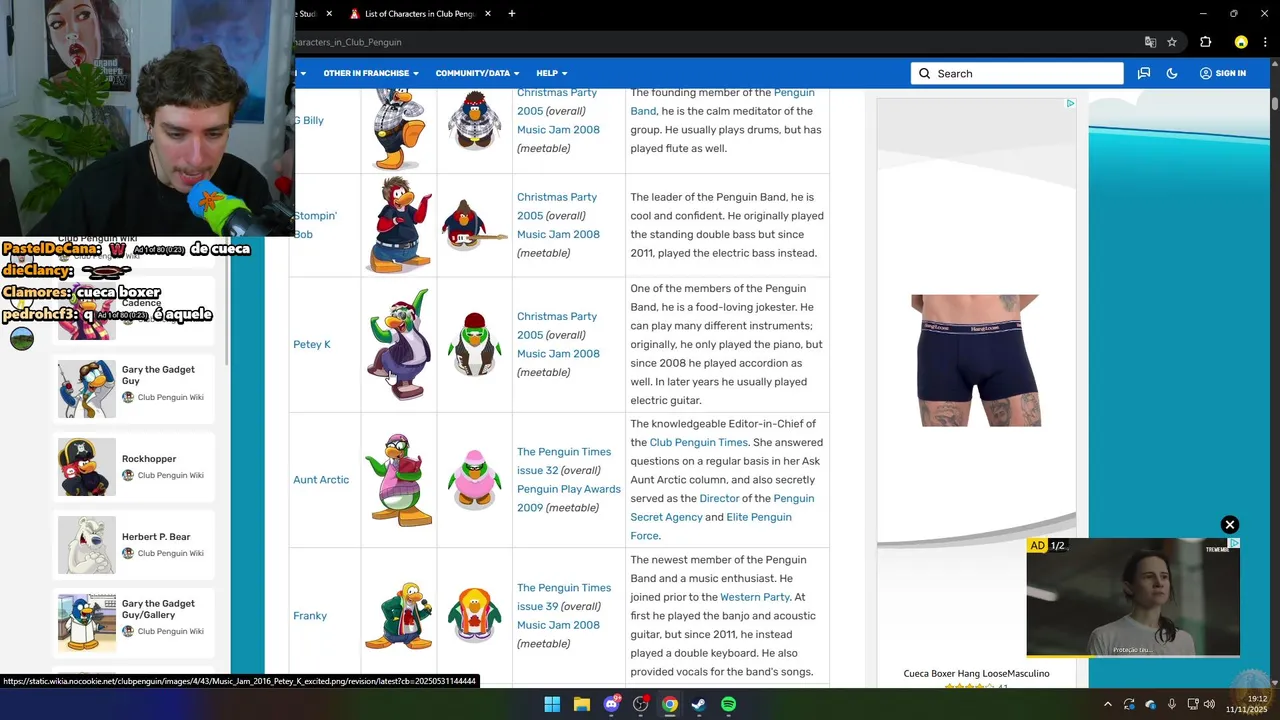Open the Cueca Boxer Hang Loose ad image
Viewport: 1280px width, 720px height.
(975, 360)
